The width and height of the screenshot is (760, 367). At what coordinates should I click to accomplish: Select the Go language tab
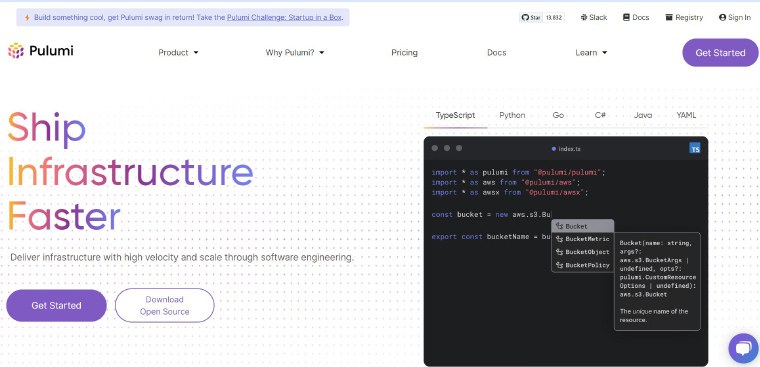click(558, 115)
